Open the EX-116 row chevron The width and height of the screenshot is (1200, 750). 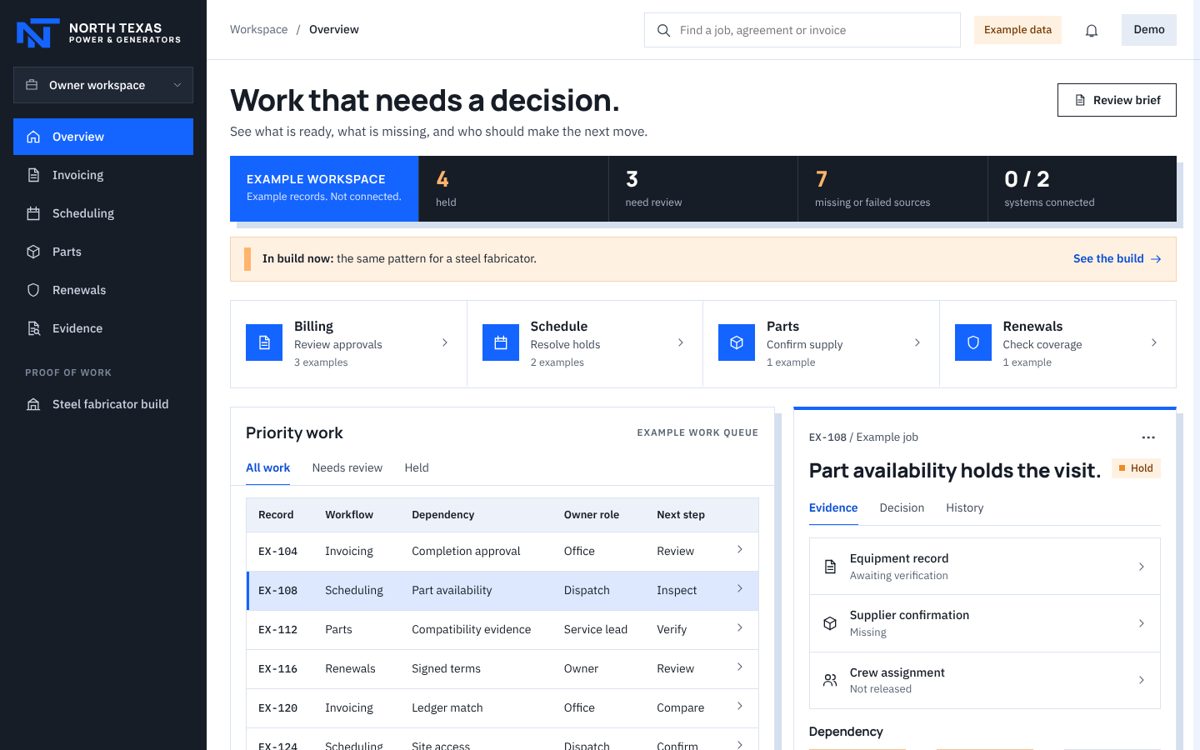[740, 667]
